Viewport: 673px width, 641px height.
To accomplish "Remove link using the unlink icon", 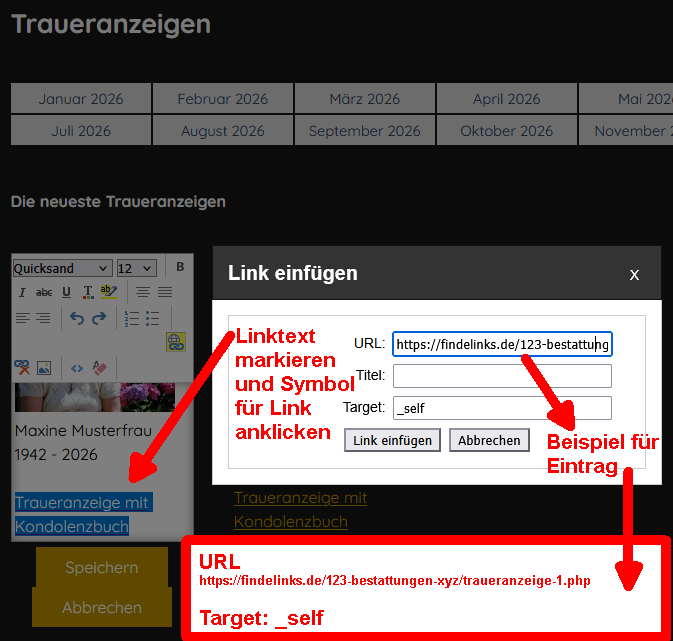I will [22, 368].
